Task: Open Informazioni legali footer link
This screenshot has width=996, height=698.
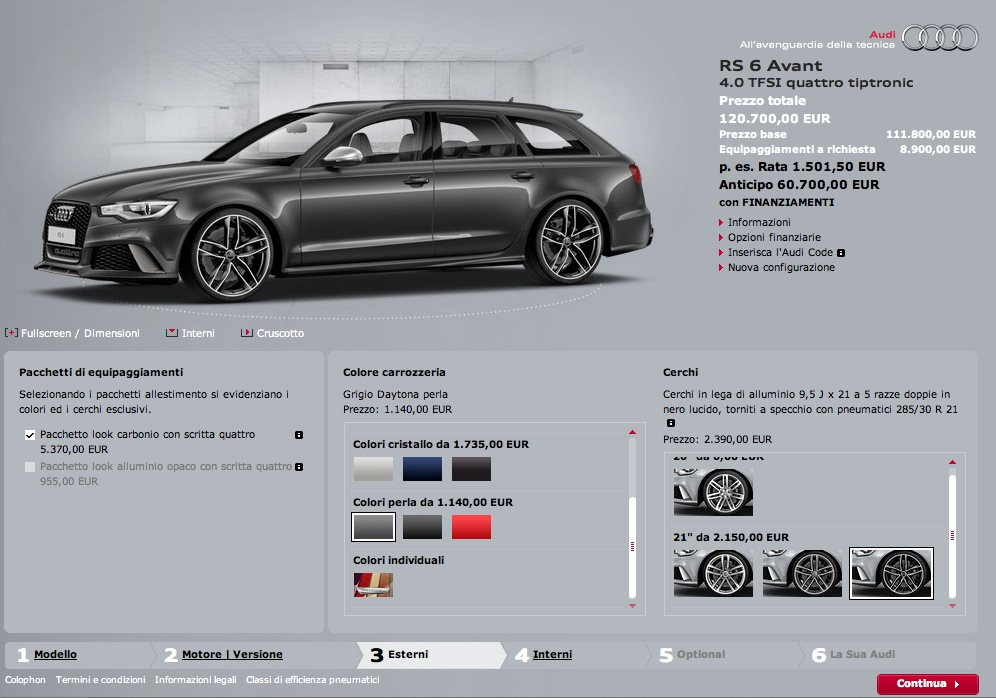Action: click(x=196, y=680)
